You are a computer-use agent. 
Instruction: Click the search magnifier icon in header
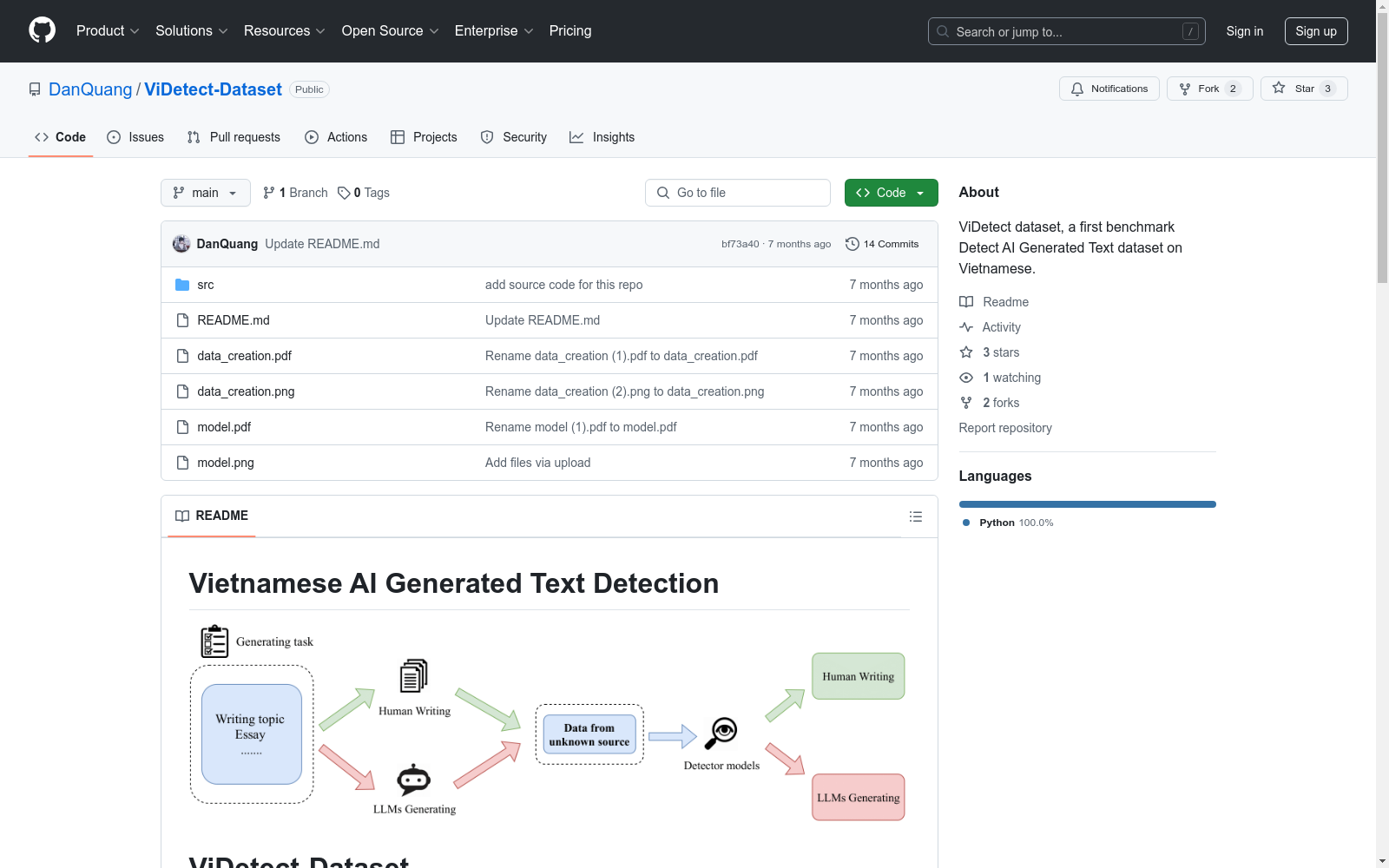tap(943, 31)
